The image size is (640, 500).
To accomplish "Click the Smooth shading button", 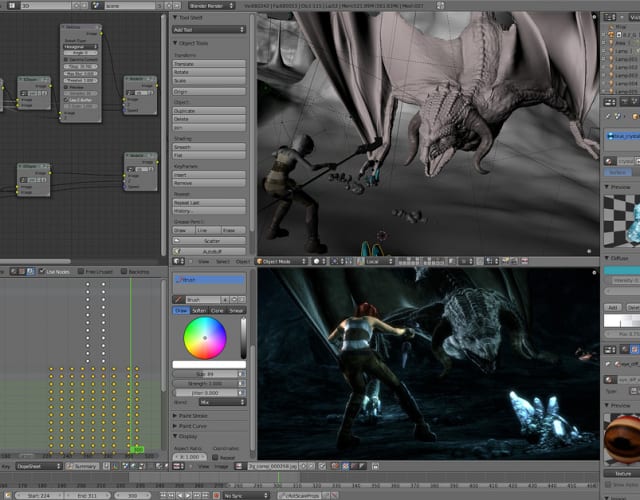I will (209, 147).
